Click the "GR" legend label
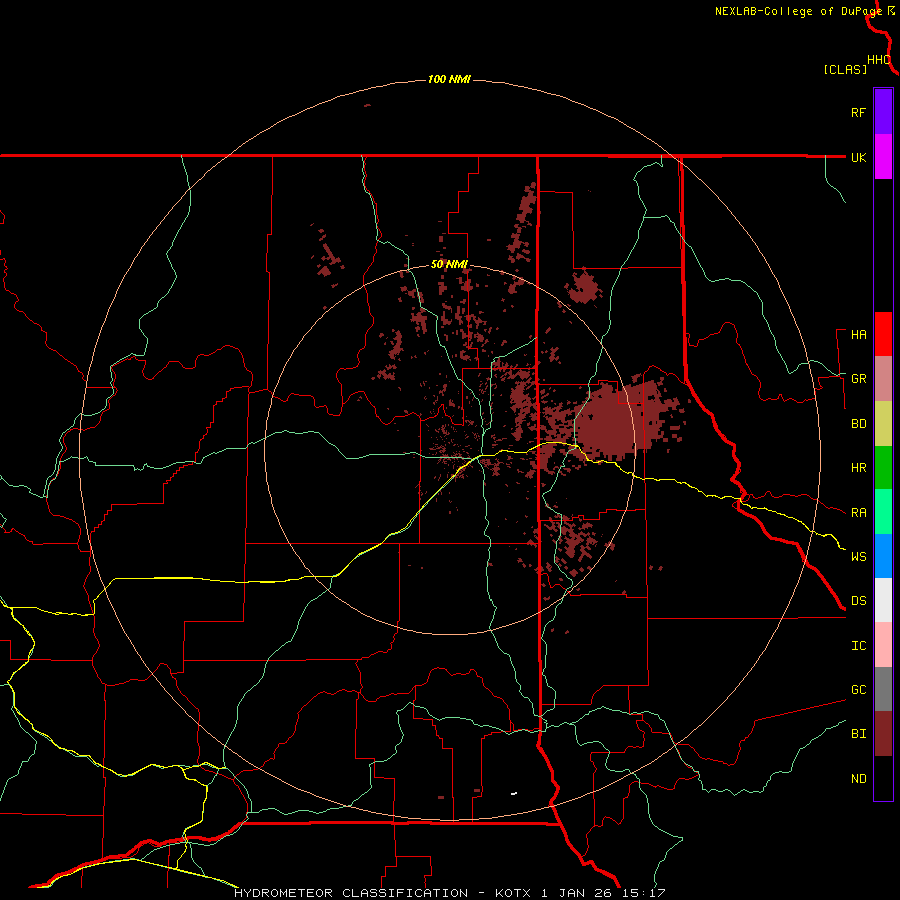The width and height of the screenshot is (900, 900). click(858, 379)
